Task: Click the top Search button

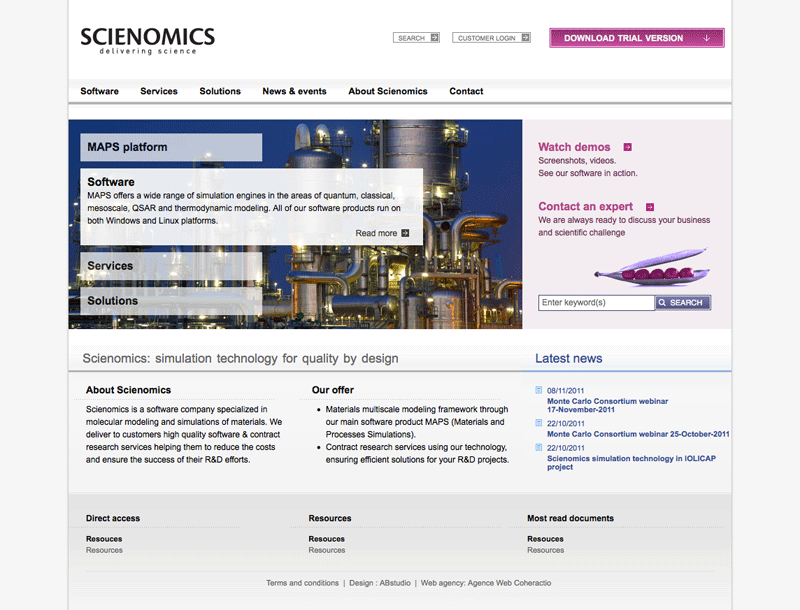Action: [416, 38]
